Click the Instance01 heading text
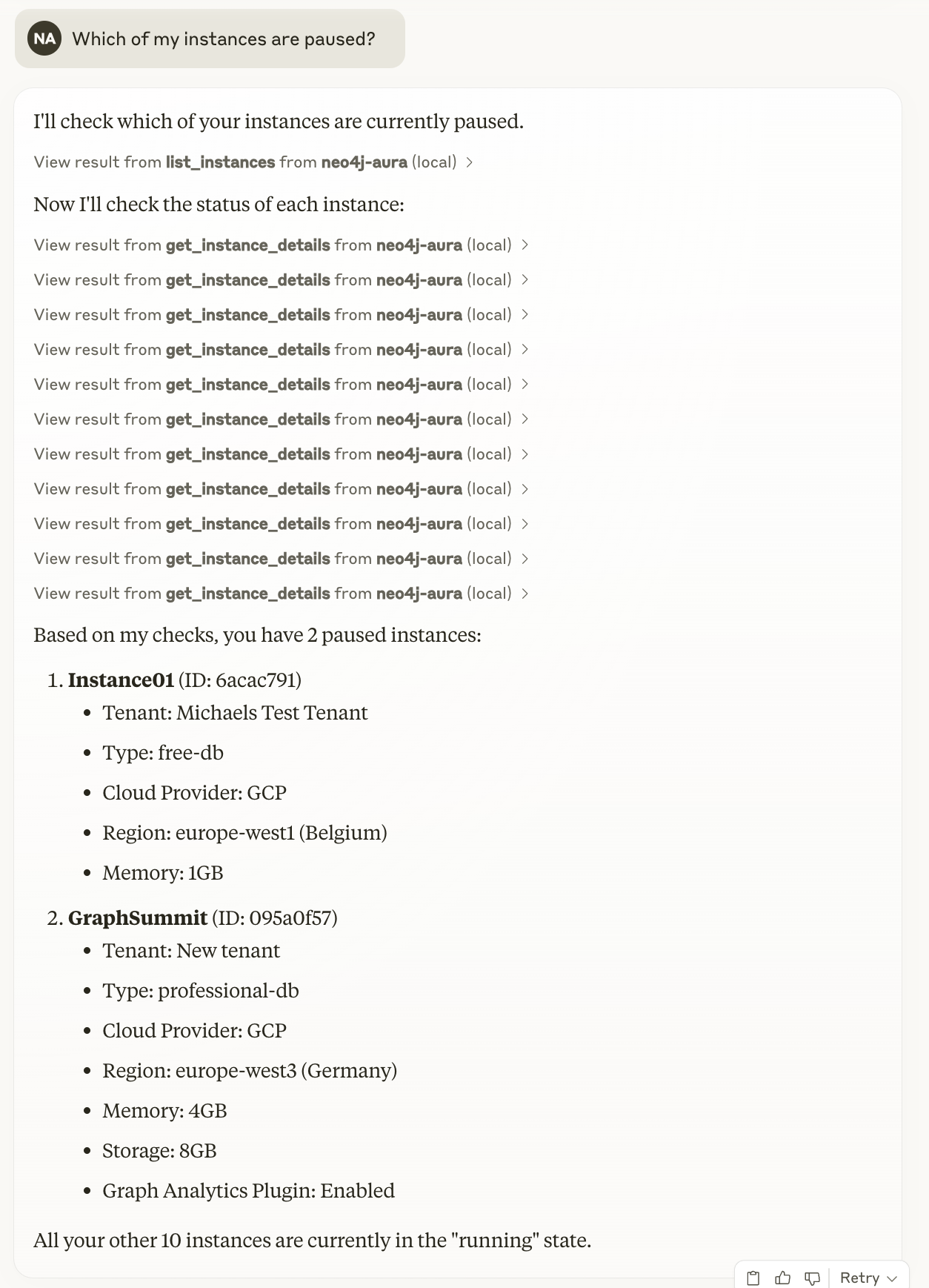 (x=121, y=680)
